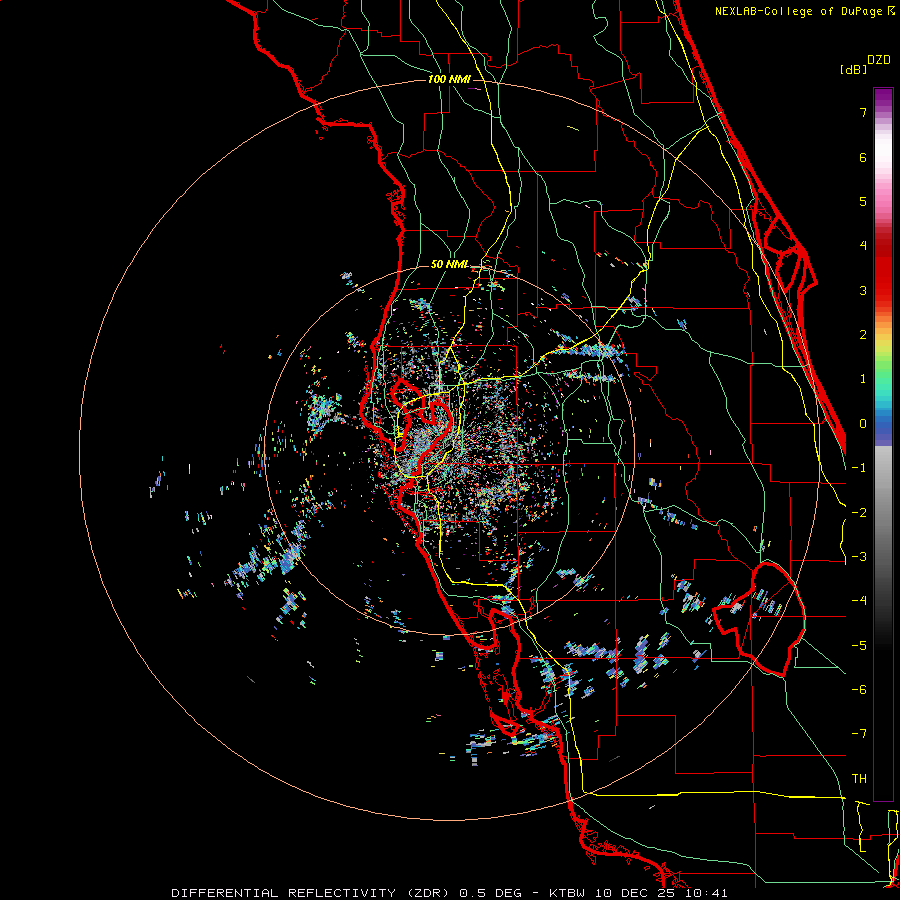Click the "-4" value on the color scale
The height and width of the screenshot is (900, 900).
(859, 601)
